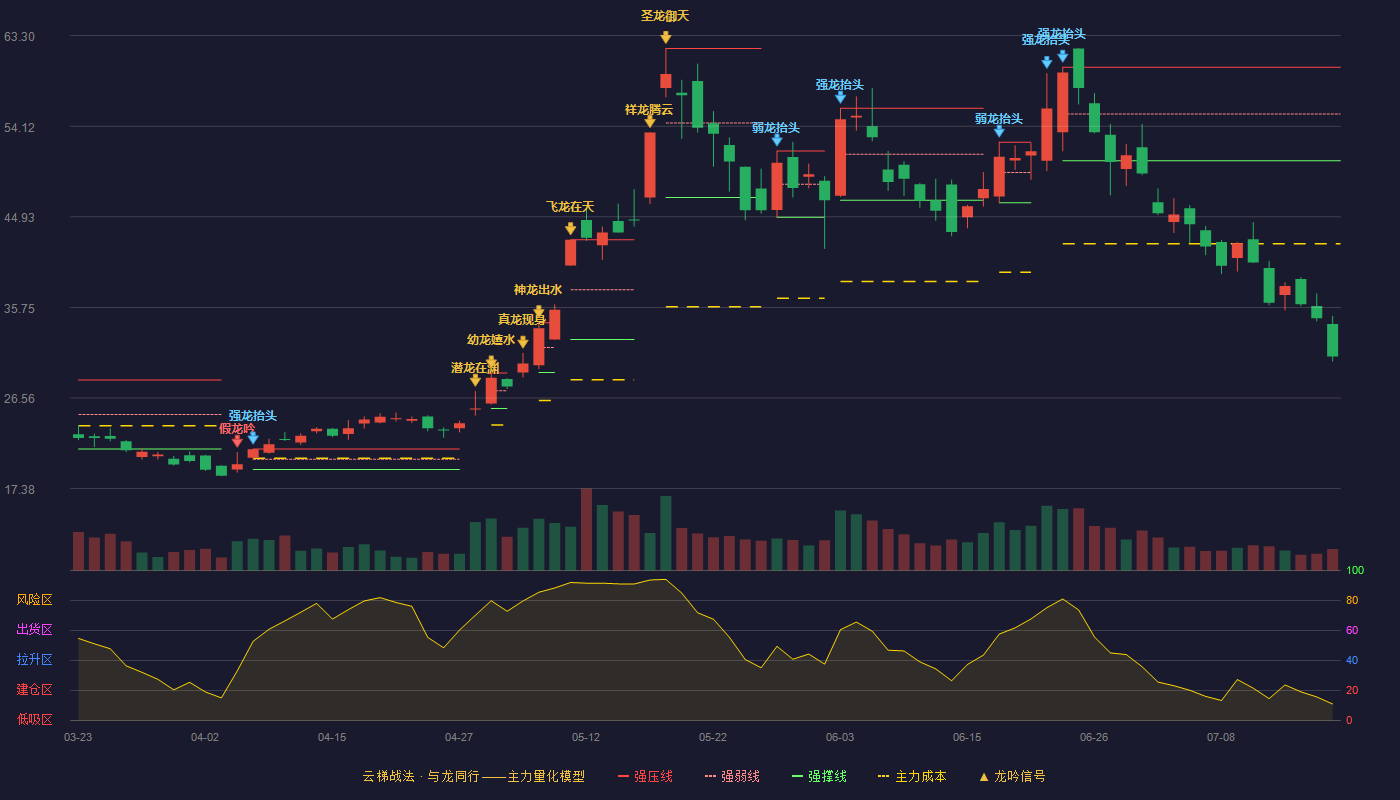The height and width of the screenshot is (800, 1400).
Task: Click the 祥龙腾云 signal arrow
Action: [x=649, y=122]
